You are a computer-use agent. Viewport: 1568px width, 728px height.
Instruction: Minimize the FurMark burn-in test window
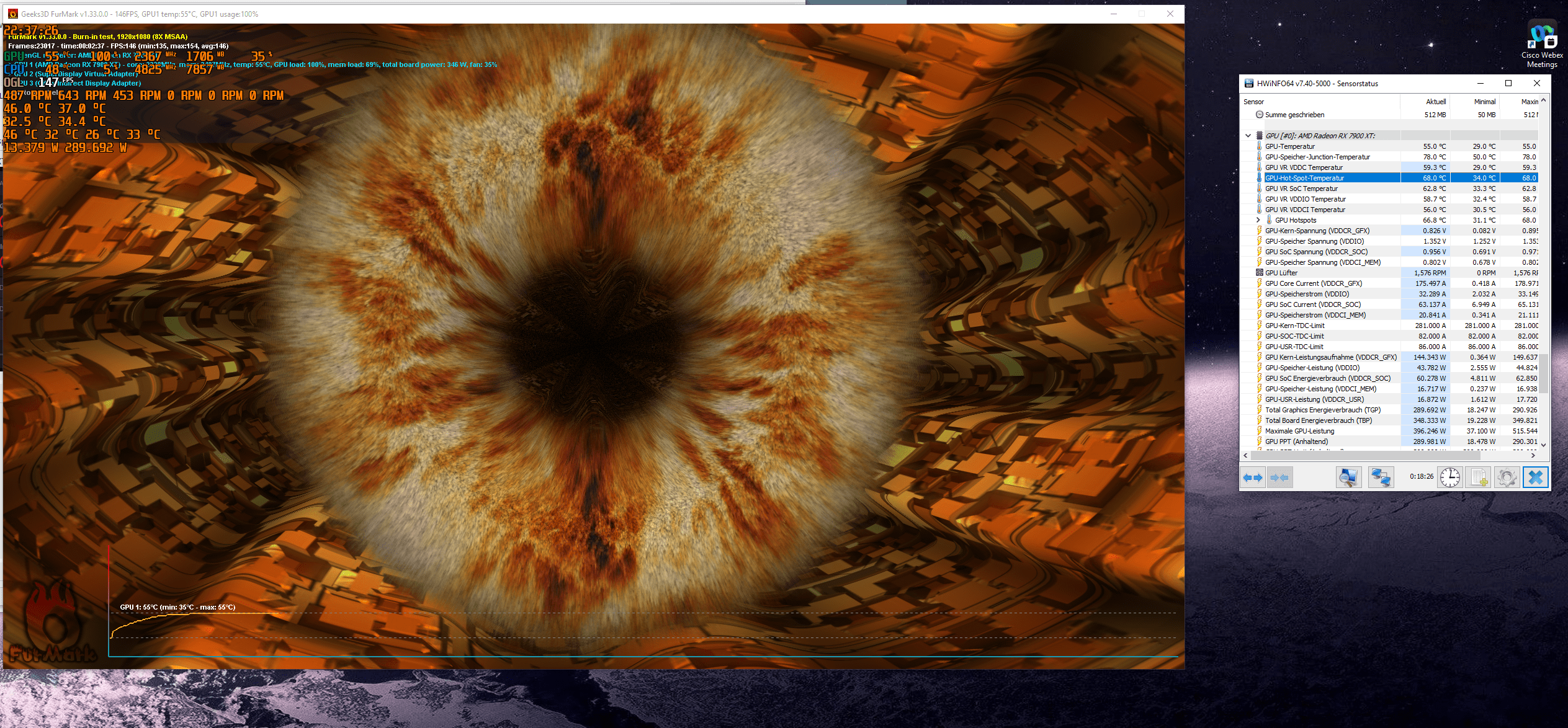point(1114,14)
